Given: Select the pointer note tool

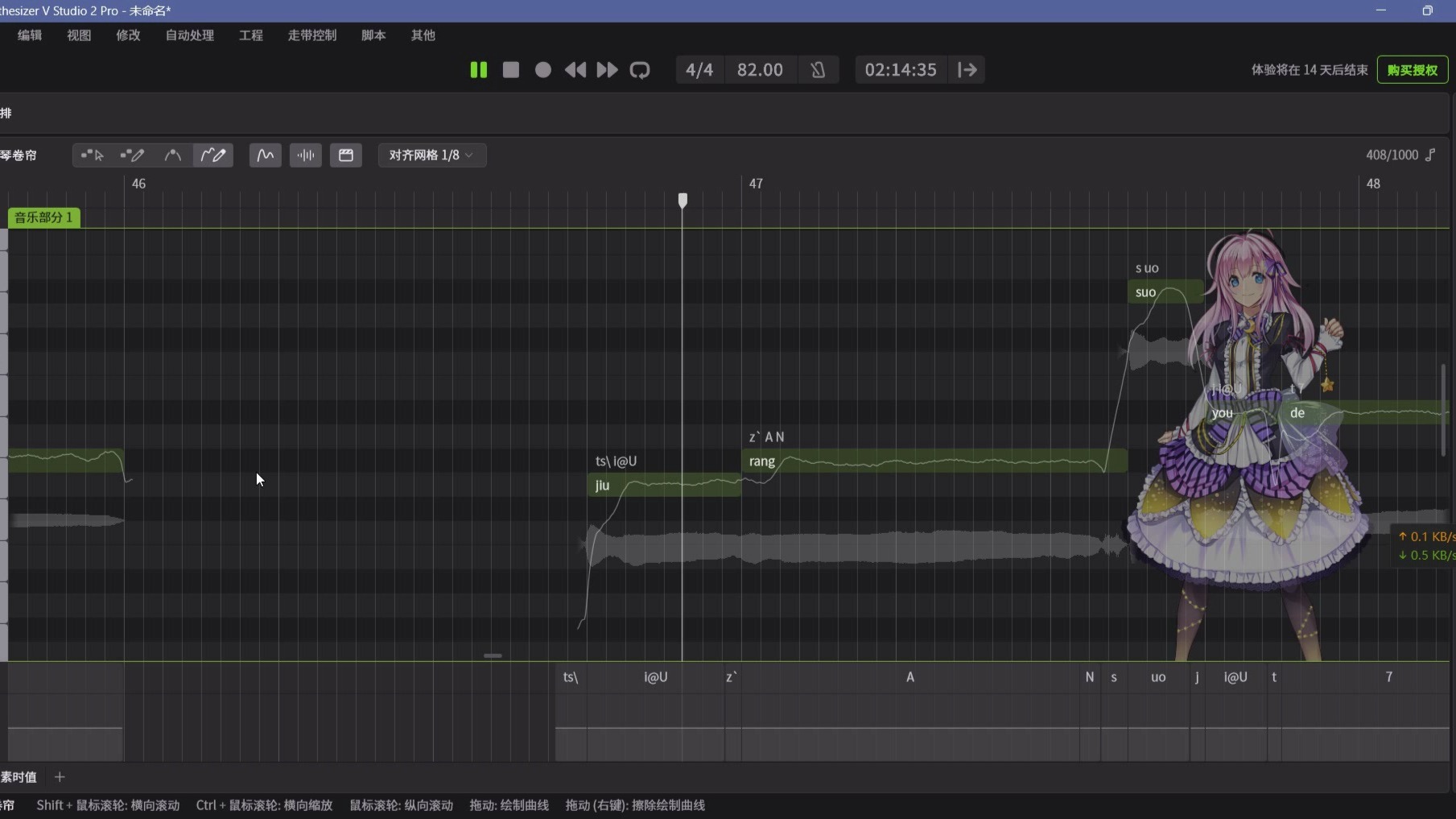Looking at the screenshot, I should (x=93, y=155).
